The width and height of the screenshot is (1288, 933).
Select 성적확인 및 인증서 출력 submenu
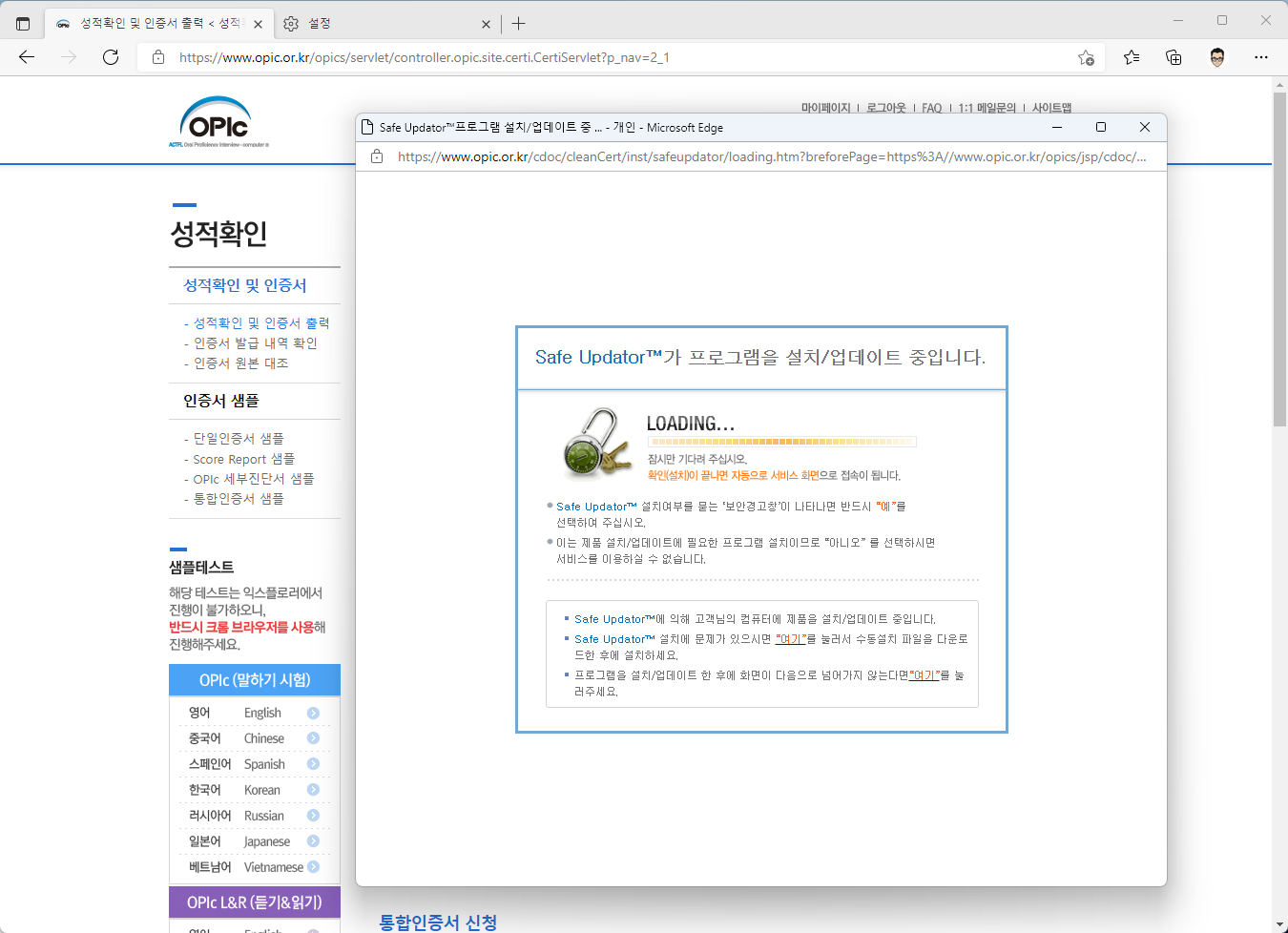(x=261, y=323)
